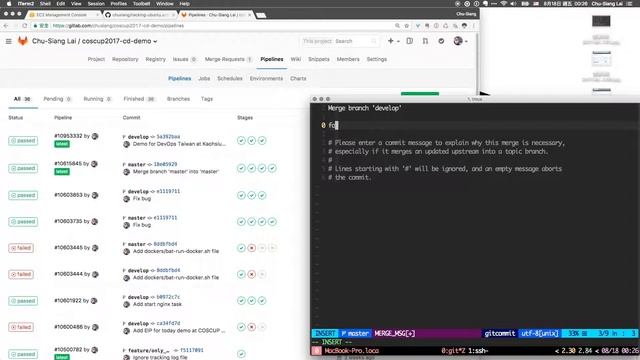Image resolution: width=640 pixels, height=360 pixels.
Task: Click first stage icon of pipeline #10953332
Action: (241, 140)
